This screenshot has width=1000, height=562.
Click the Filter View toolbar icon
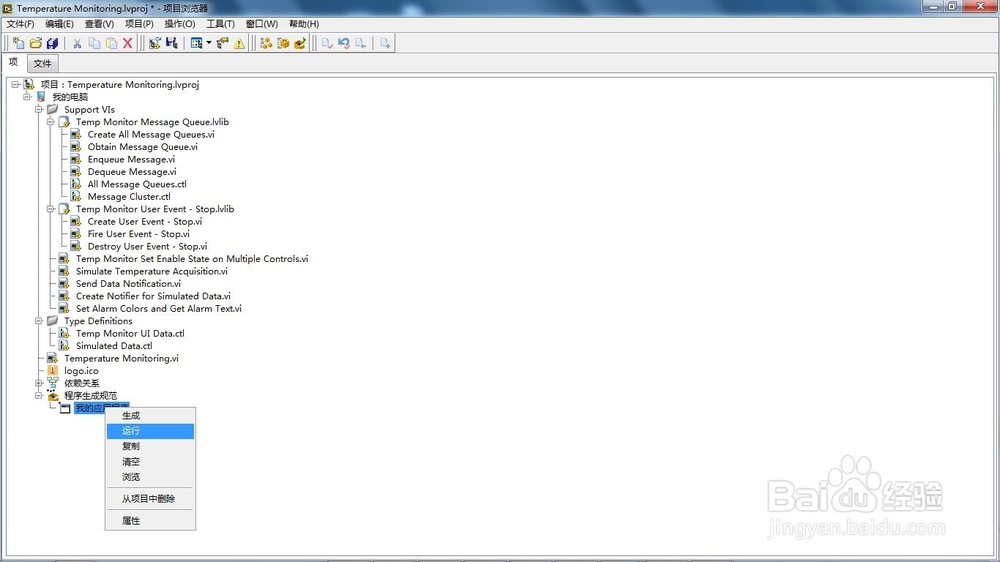[196, 43]
